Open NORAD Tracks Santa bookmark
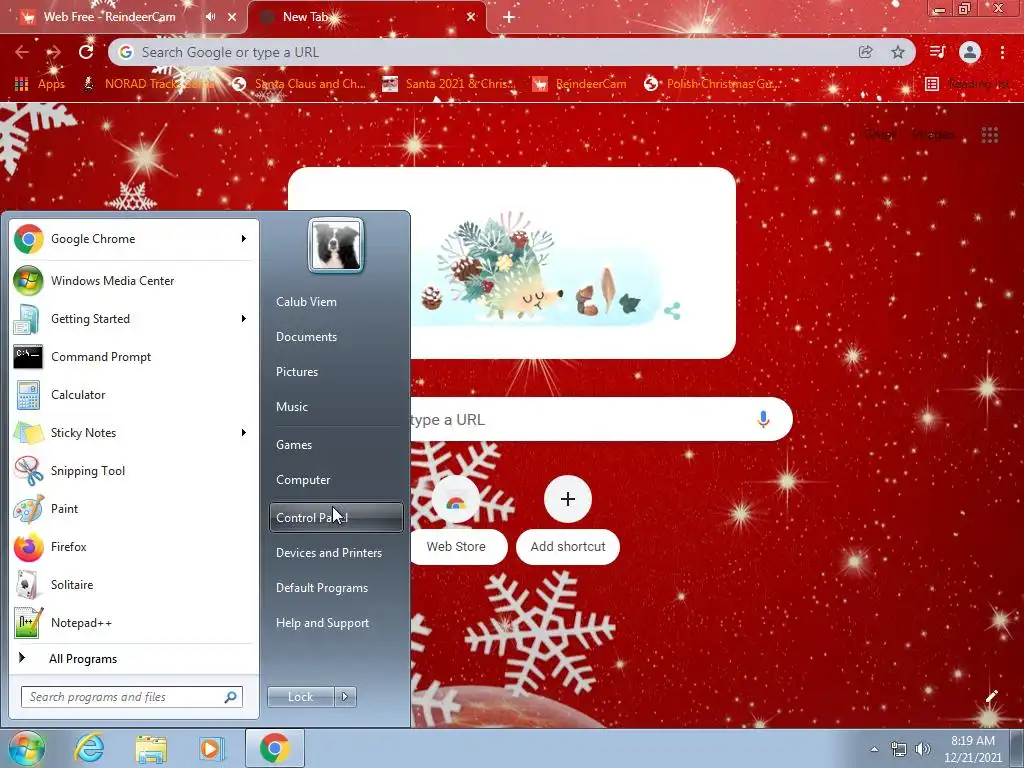 (150, 84)
